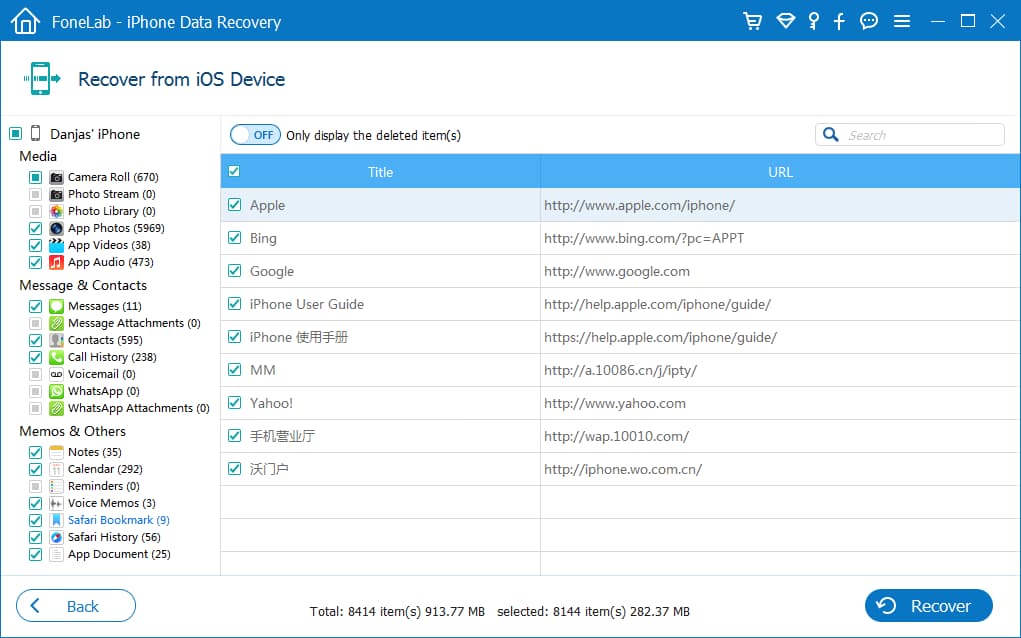Viewport: 1021px width, 638px height.
Task: Click the Safari History compass icon
Action: [x=57, y=537]
